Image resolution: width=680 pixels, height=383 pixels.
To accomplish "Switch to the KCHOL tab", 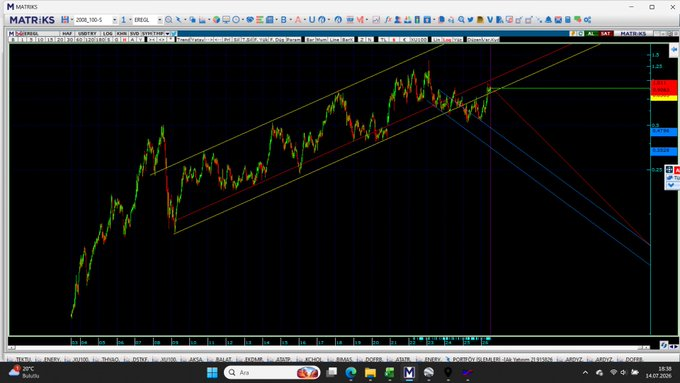I will coord(313,359).
